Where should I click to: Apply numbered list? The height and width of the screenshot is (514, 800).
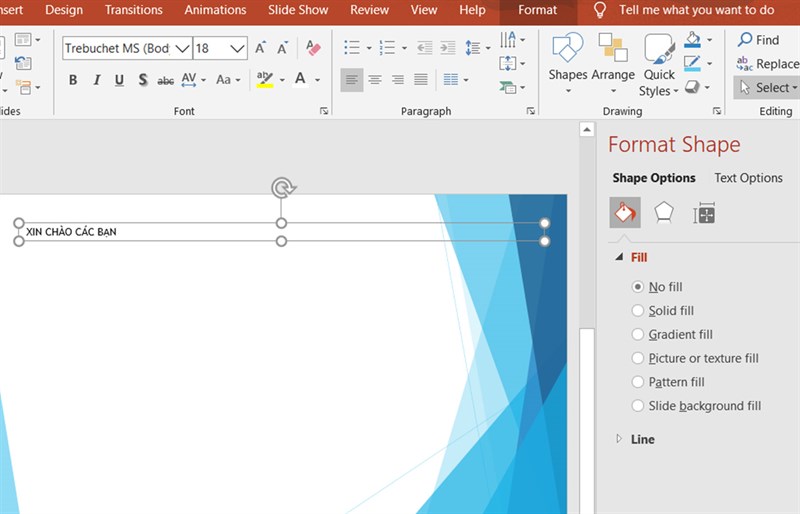[387, 48]
